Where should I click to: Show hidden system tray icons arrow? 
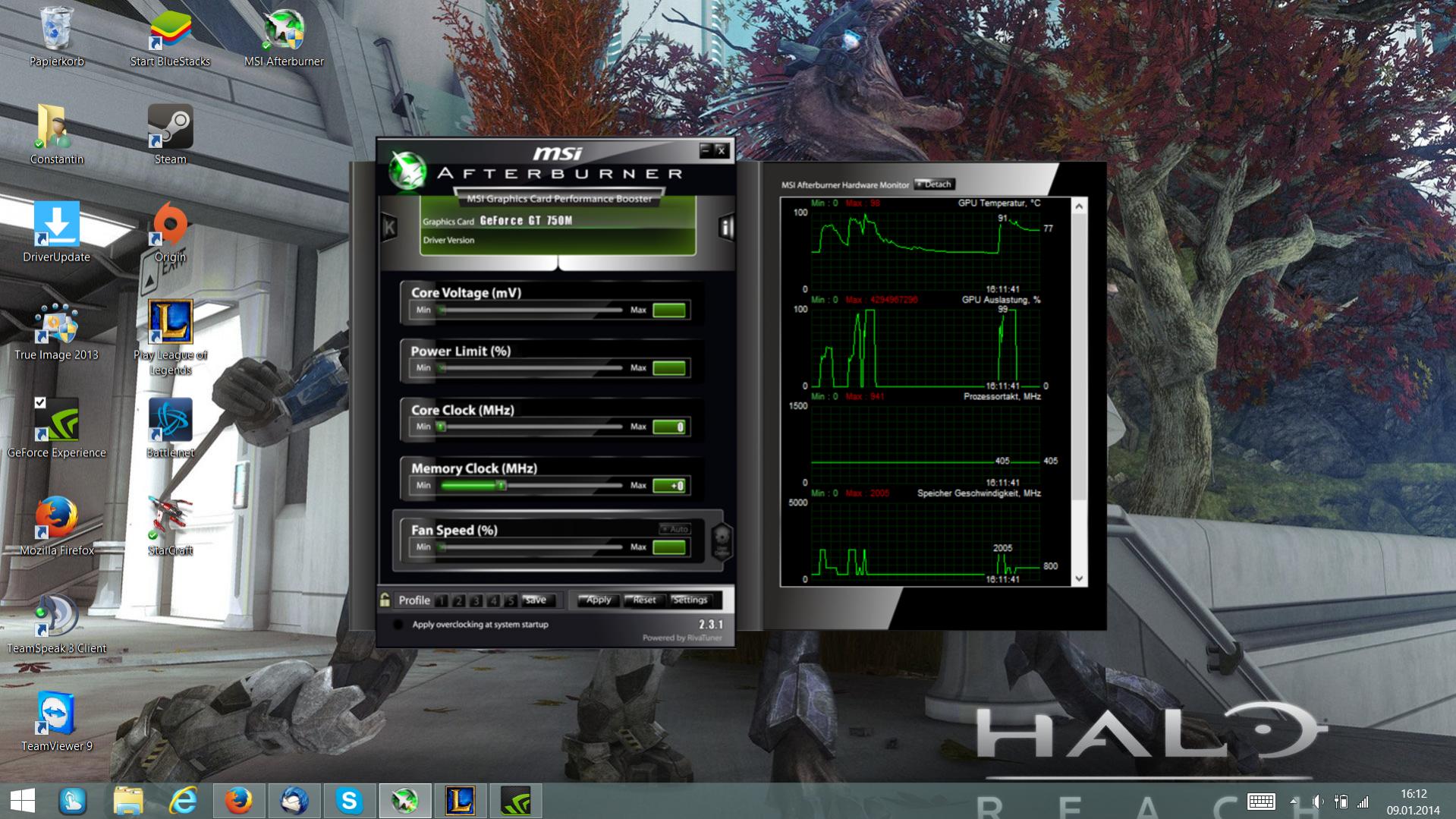click(x=1293, y=802)
